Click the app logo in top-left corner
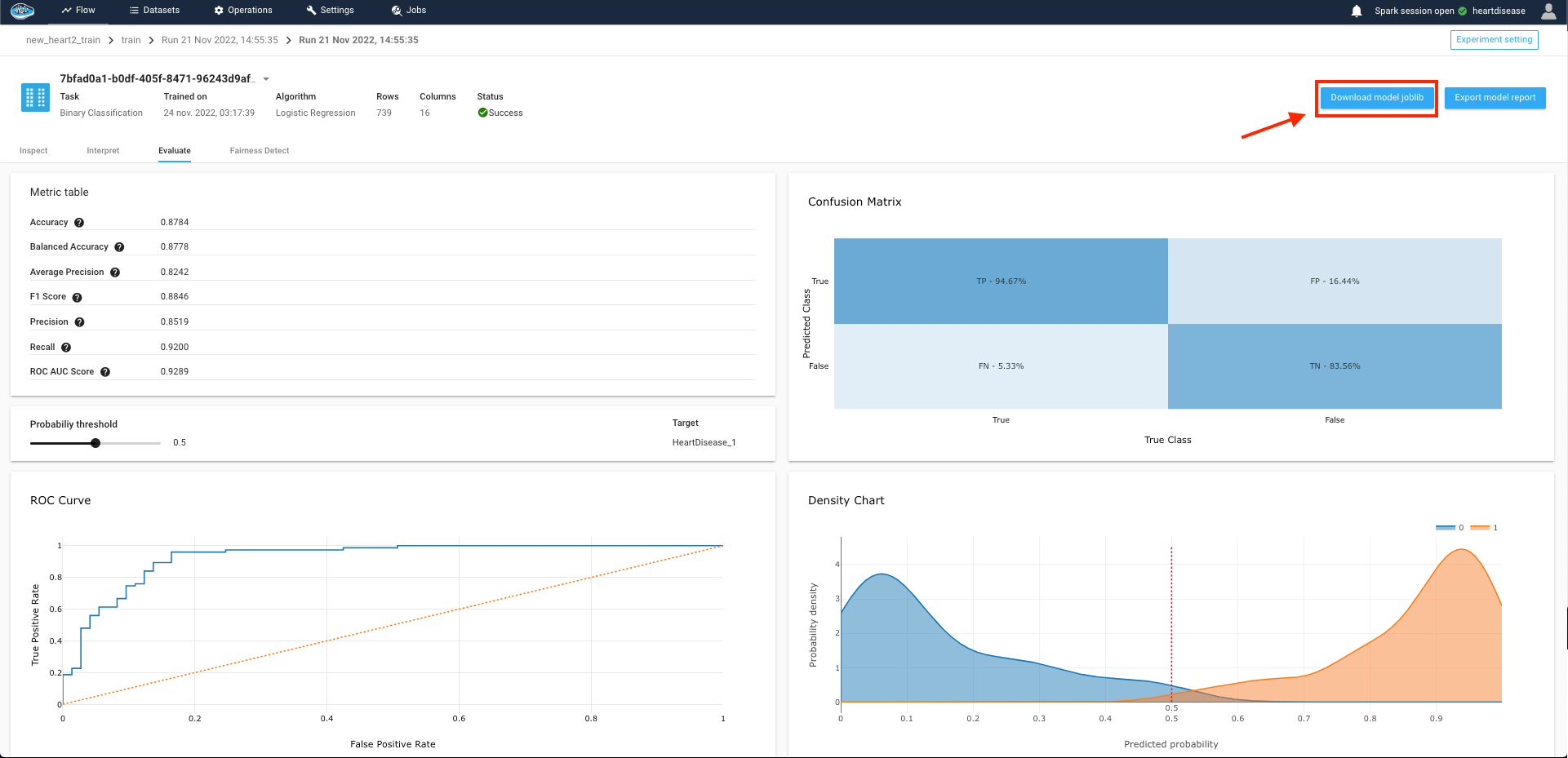Image resolution: width=1568 pixels, height=758 pixels. click(22, 11)
